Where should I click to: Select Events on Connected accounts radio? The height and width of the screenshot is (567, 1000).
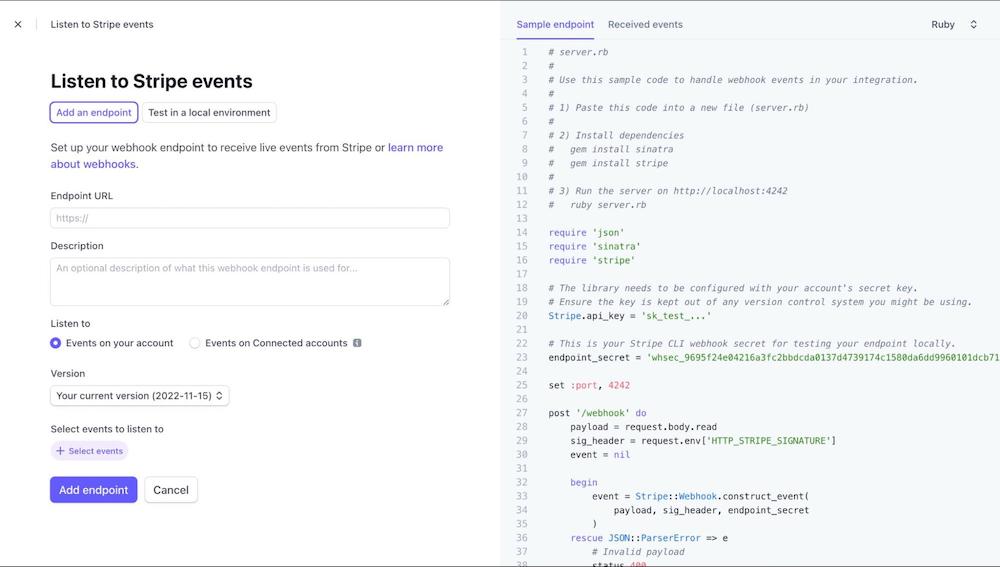195,343
